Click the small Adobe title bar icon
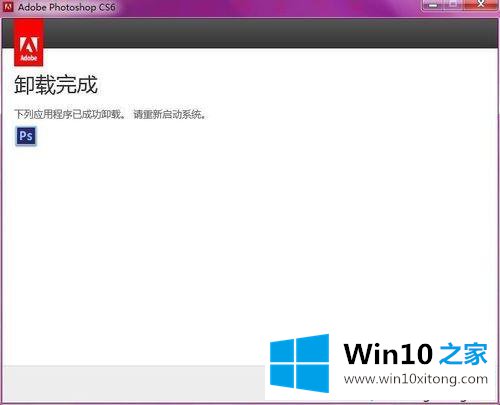 point(8,7)
